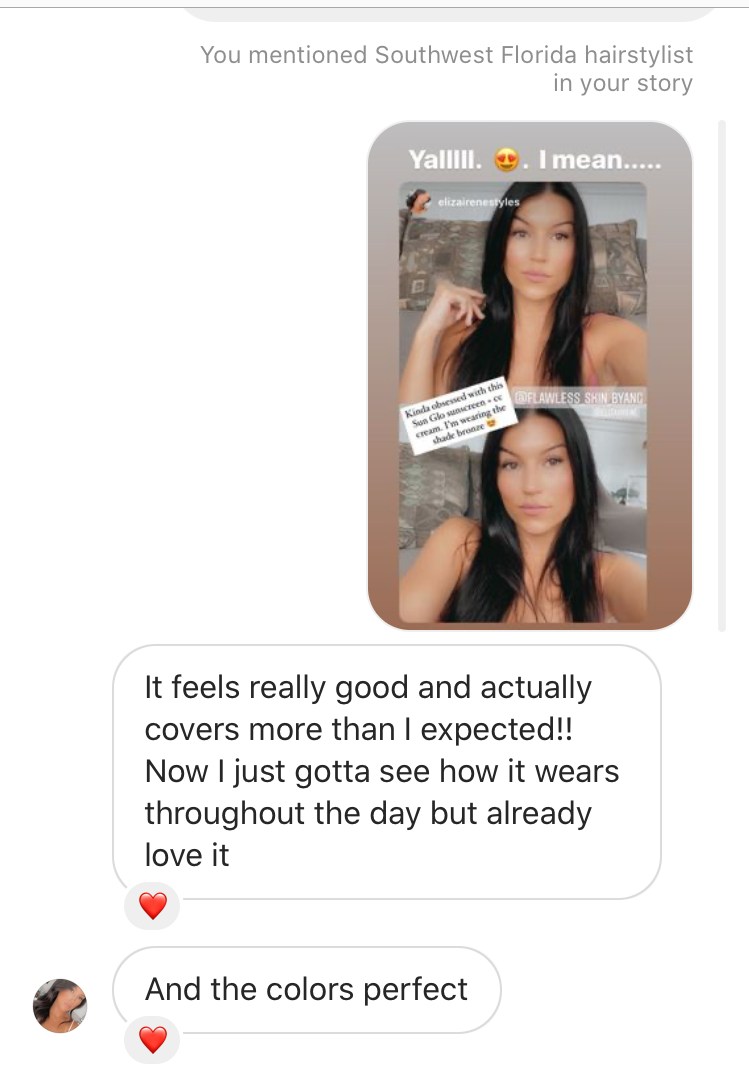Image resolution: width=749 pixels, height=1078 pixels.
Task: Click the heart-eyes emoji in the story caption
Action: [507, 160]
